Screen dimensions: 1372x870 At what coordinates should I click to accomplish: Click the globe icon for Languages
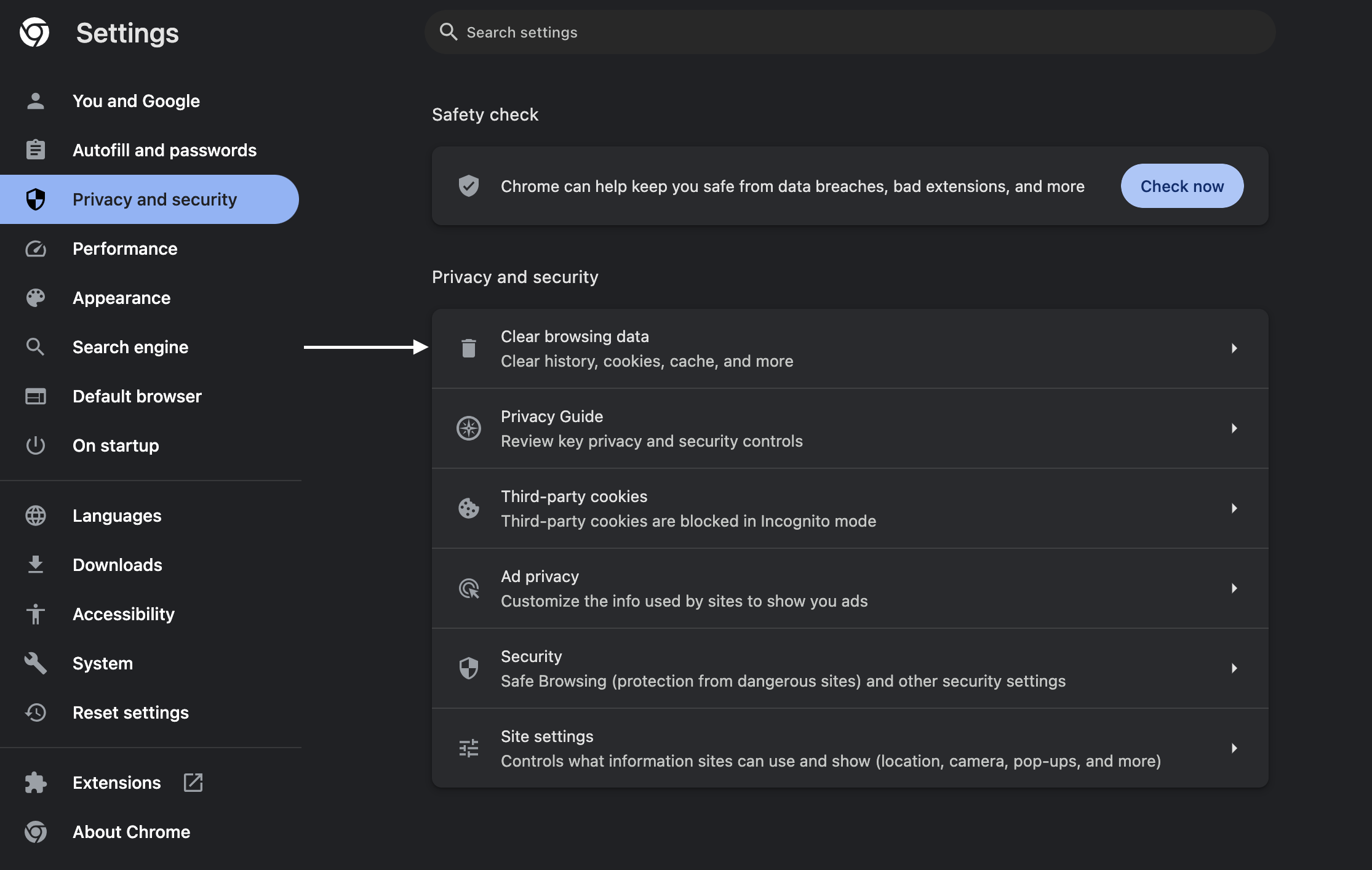click(36, 516)
